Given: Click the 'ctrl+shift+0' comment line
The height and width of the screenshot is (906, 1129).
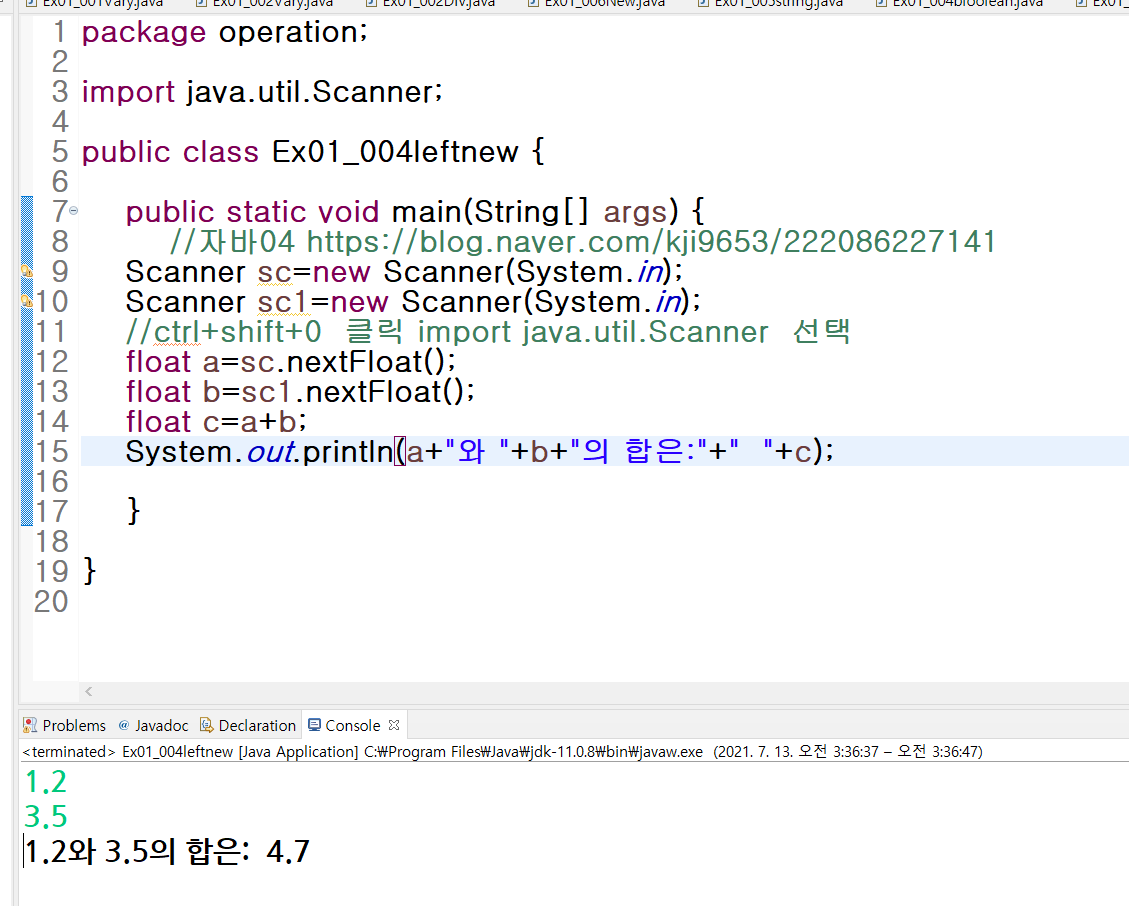Looking at the screenshot, I should pyautogui.click(x=487, y=332).
